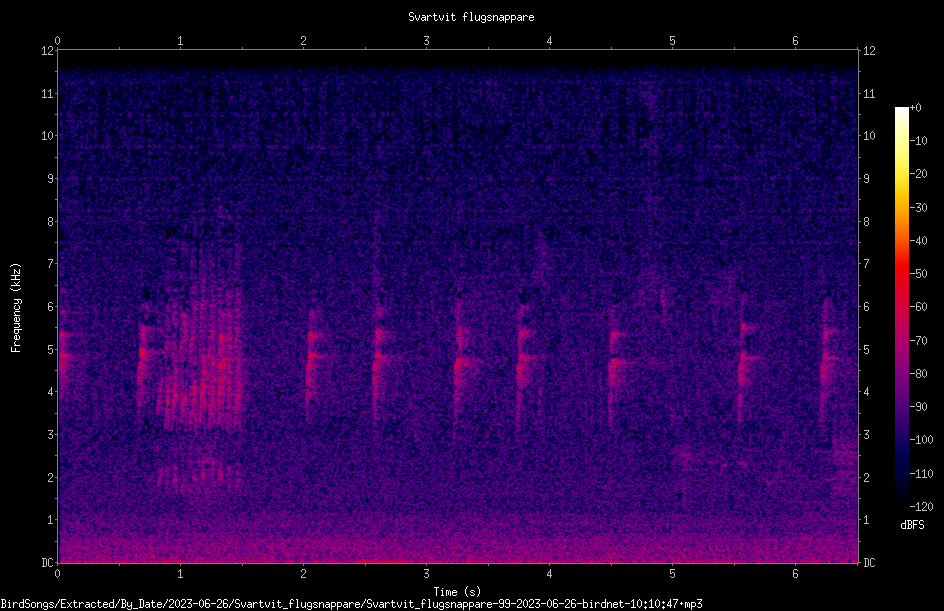Click "0" on the bottom time axis
This screenshot has width=944, height=611.
coord(57,574)
